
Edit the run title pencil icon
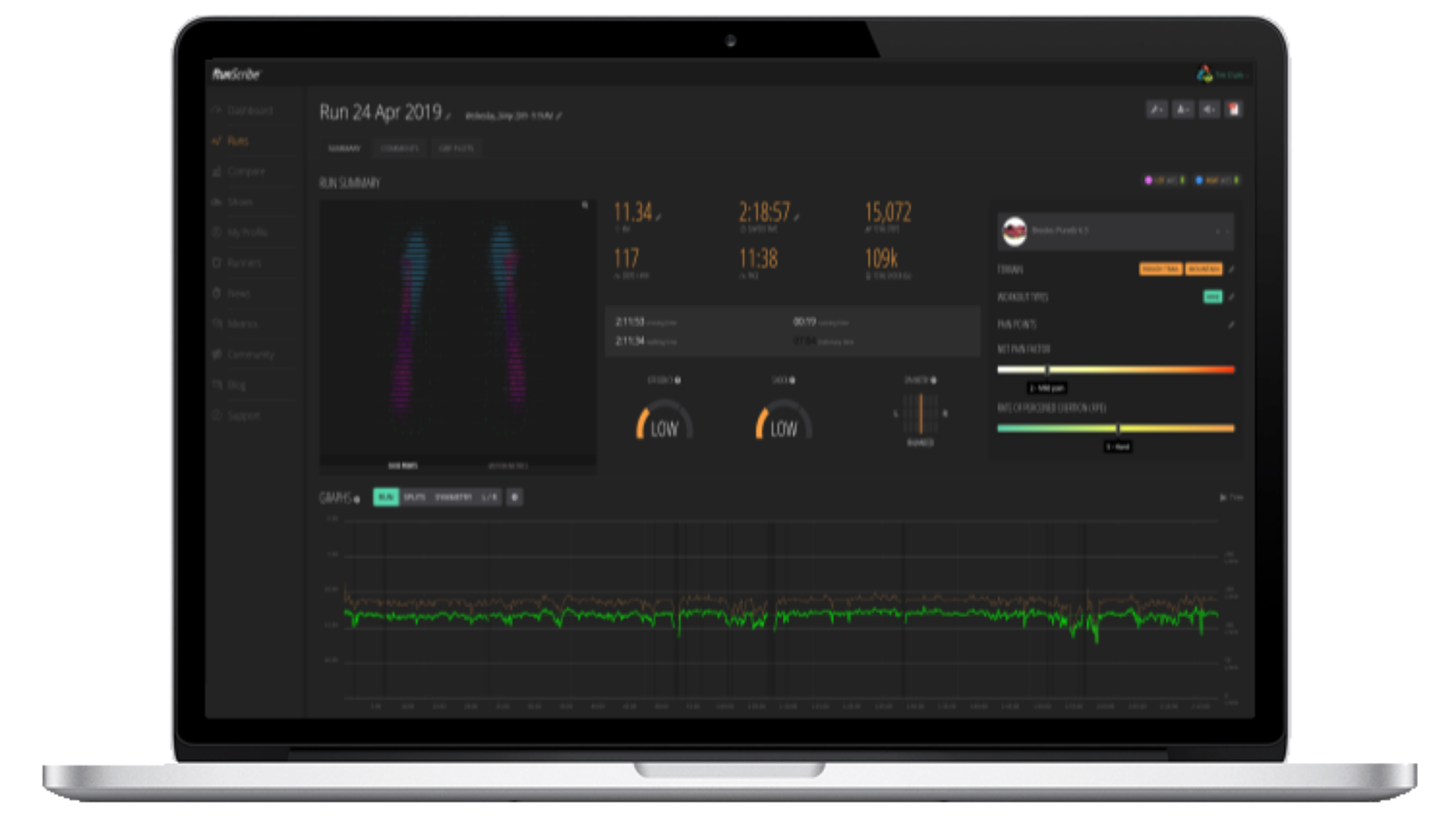(448, 116)
